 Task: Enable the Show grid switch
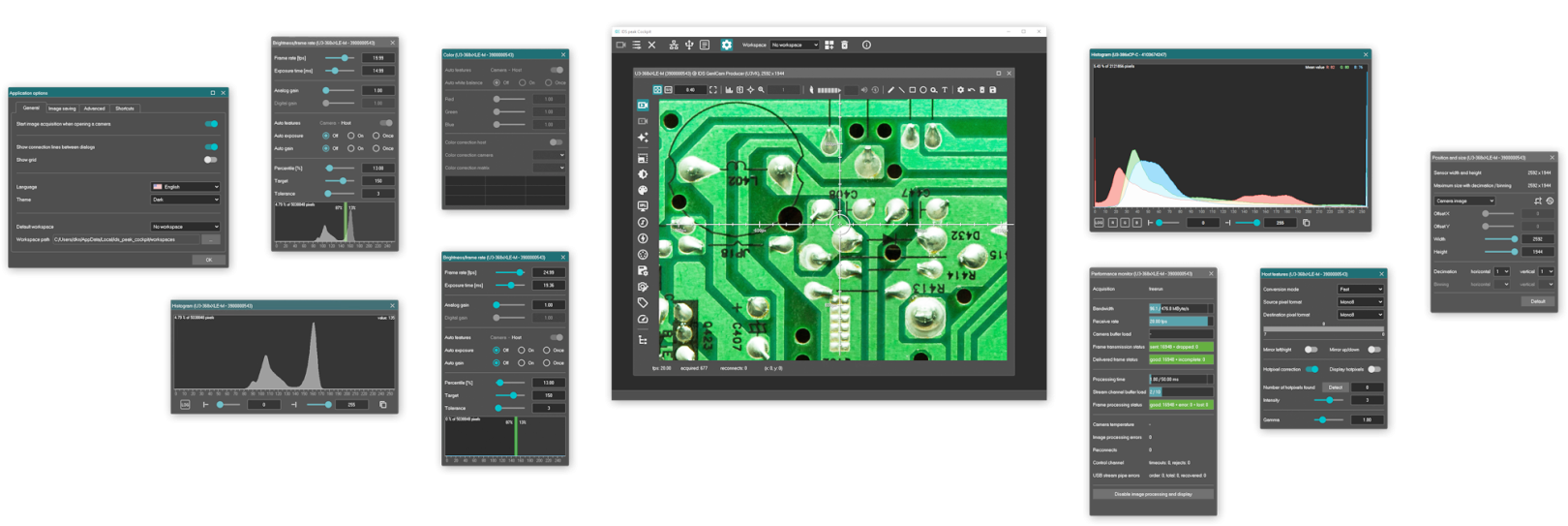(211, 160)
